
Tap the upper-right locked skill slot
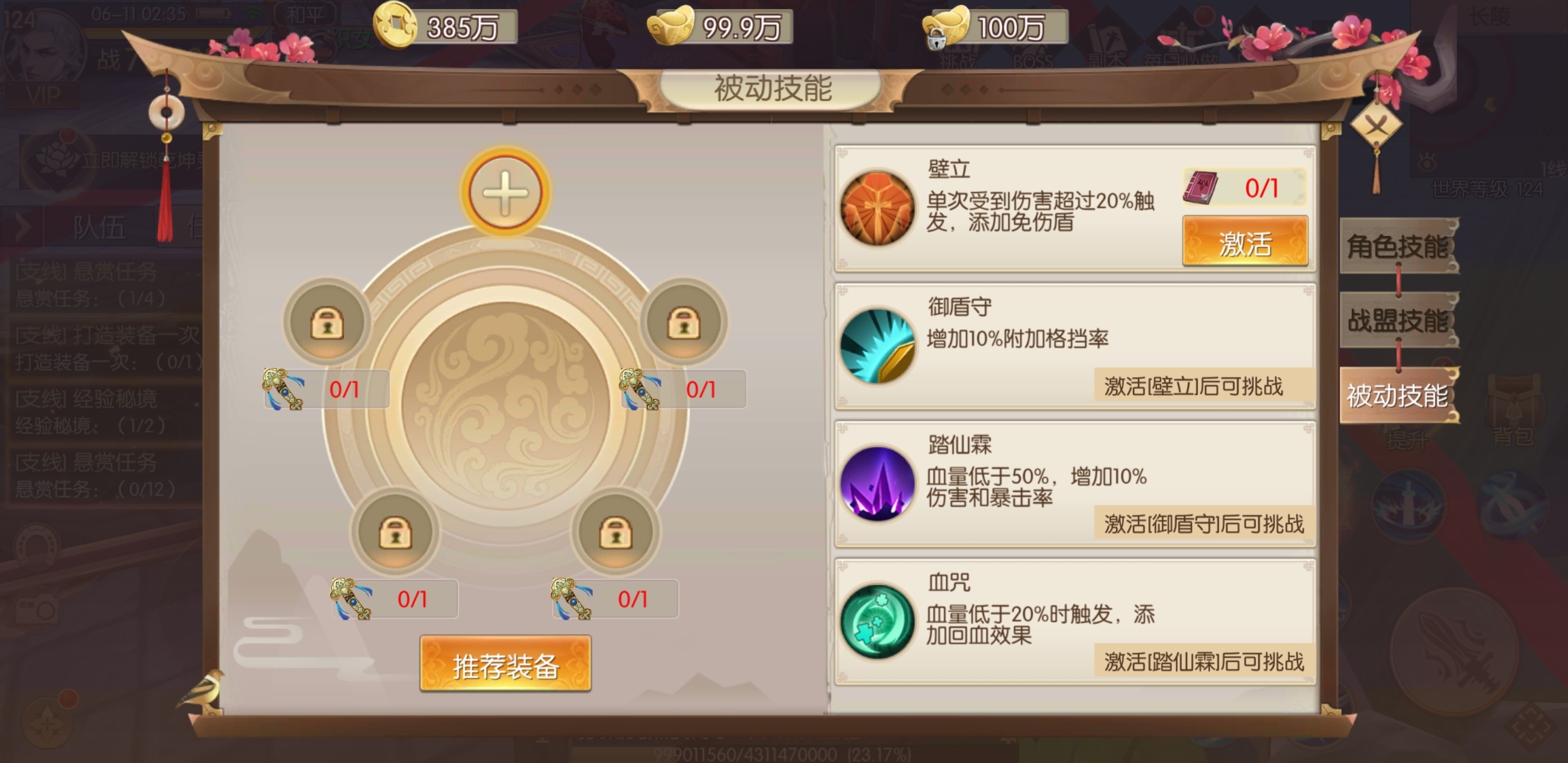pyautogui.click(x=683, y=322)
